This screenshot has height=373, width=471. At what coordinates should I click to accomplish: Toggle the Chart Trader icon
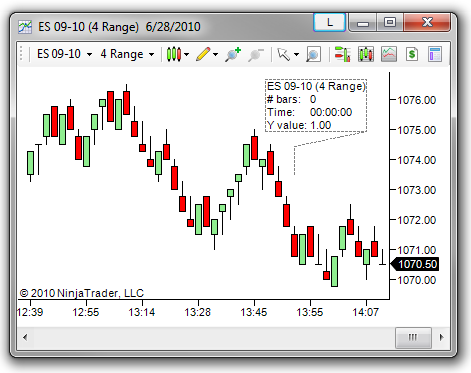pos(342,54)
